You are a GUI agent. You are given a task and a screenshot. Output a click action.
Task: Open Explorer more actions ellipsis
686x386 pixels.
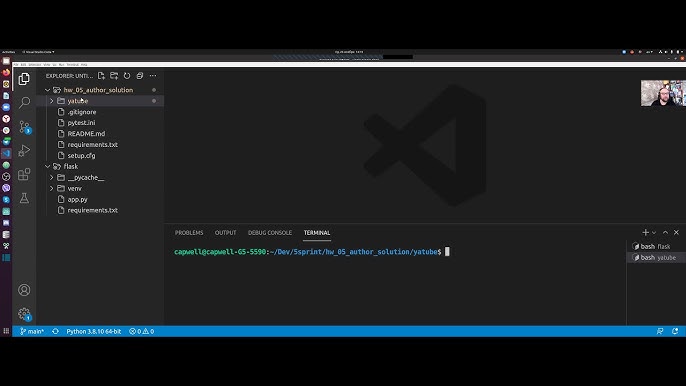click(153, 76)
